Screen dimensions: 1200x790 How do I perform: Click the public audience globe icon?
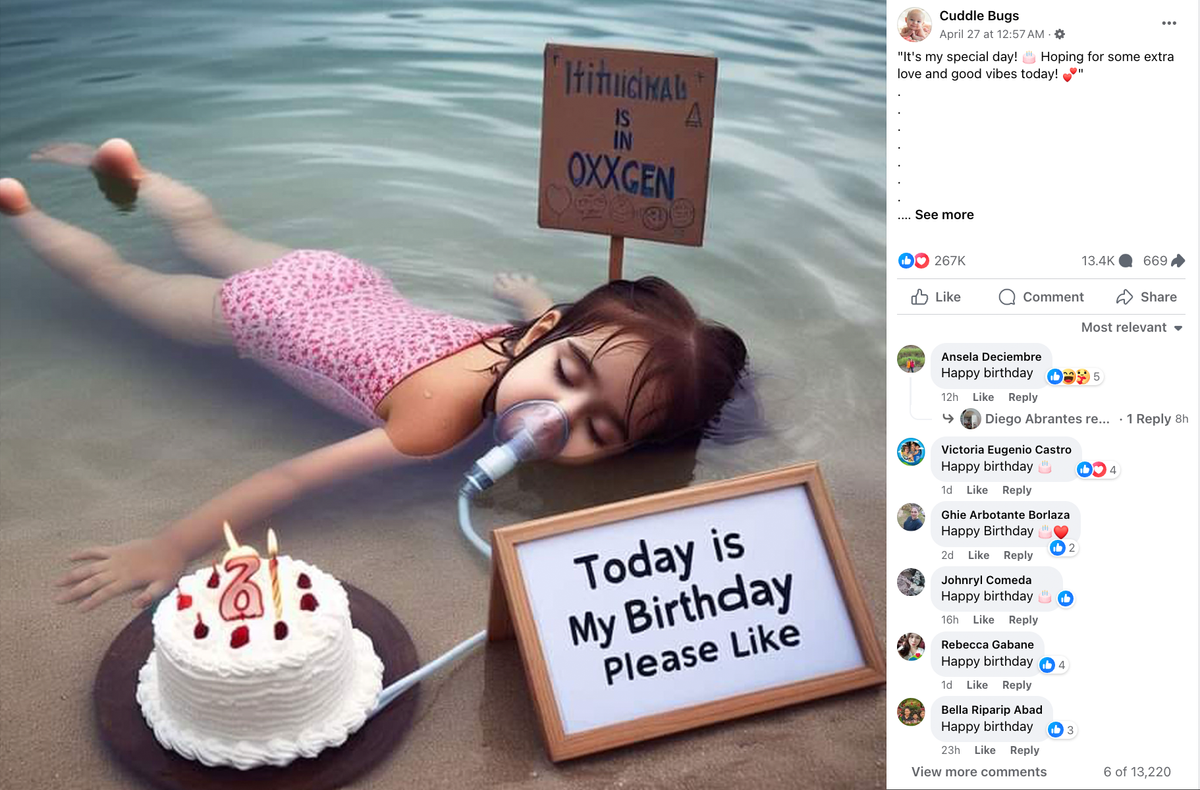tap(1060, 34)
